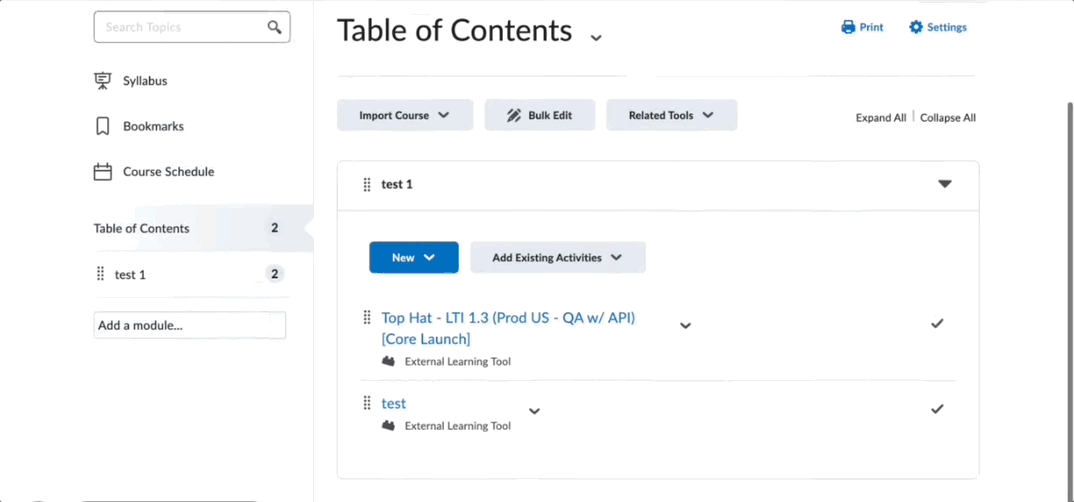This screenshot has width=1074, height=502.
Task: Toggle completion checkmark for test topic
Action: pyautogui.click(x=937, y=409)
